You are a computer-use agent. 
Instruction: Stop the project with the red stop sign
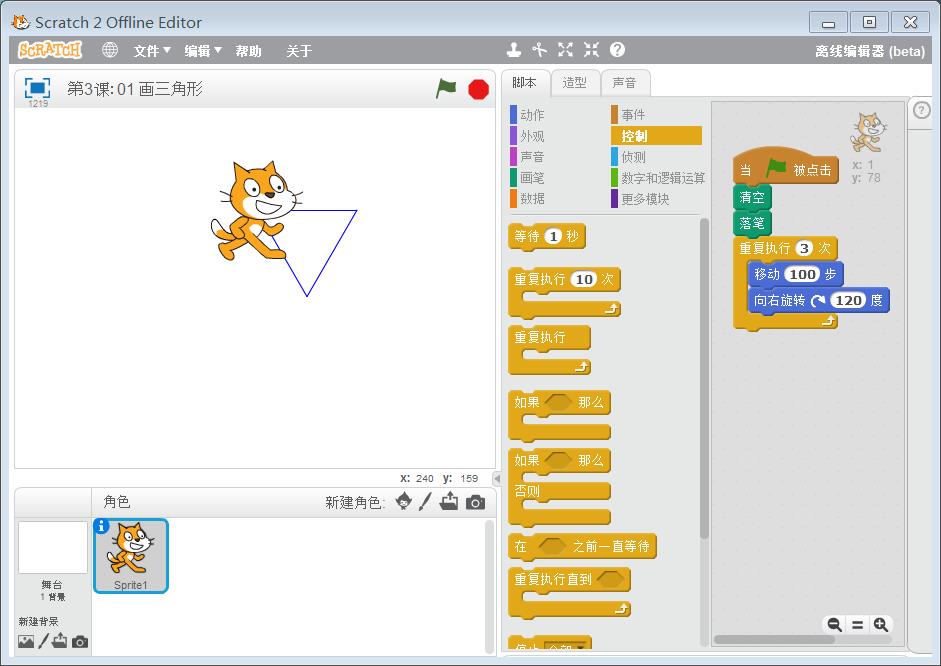tap(478, 89)
